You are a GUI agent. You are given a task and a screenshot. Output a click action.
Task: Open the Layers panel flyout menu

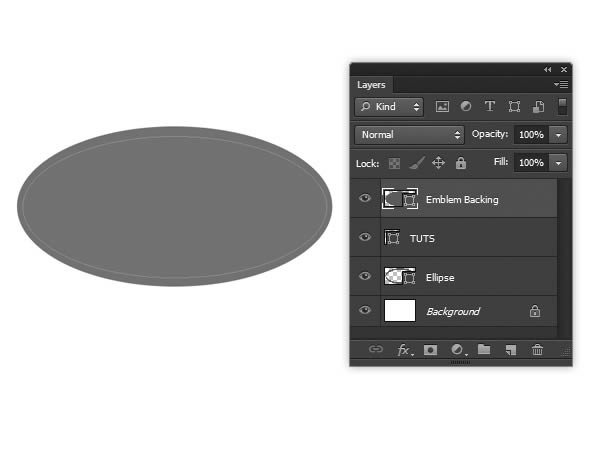(561, 84)
